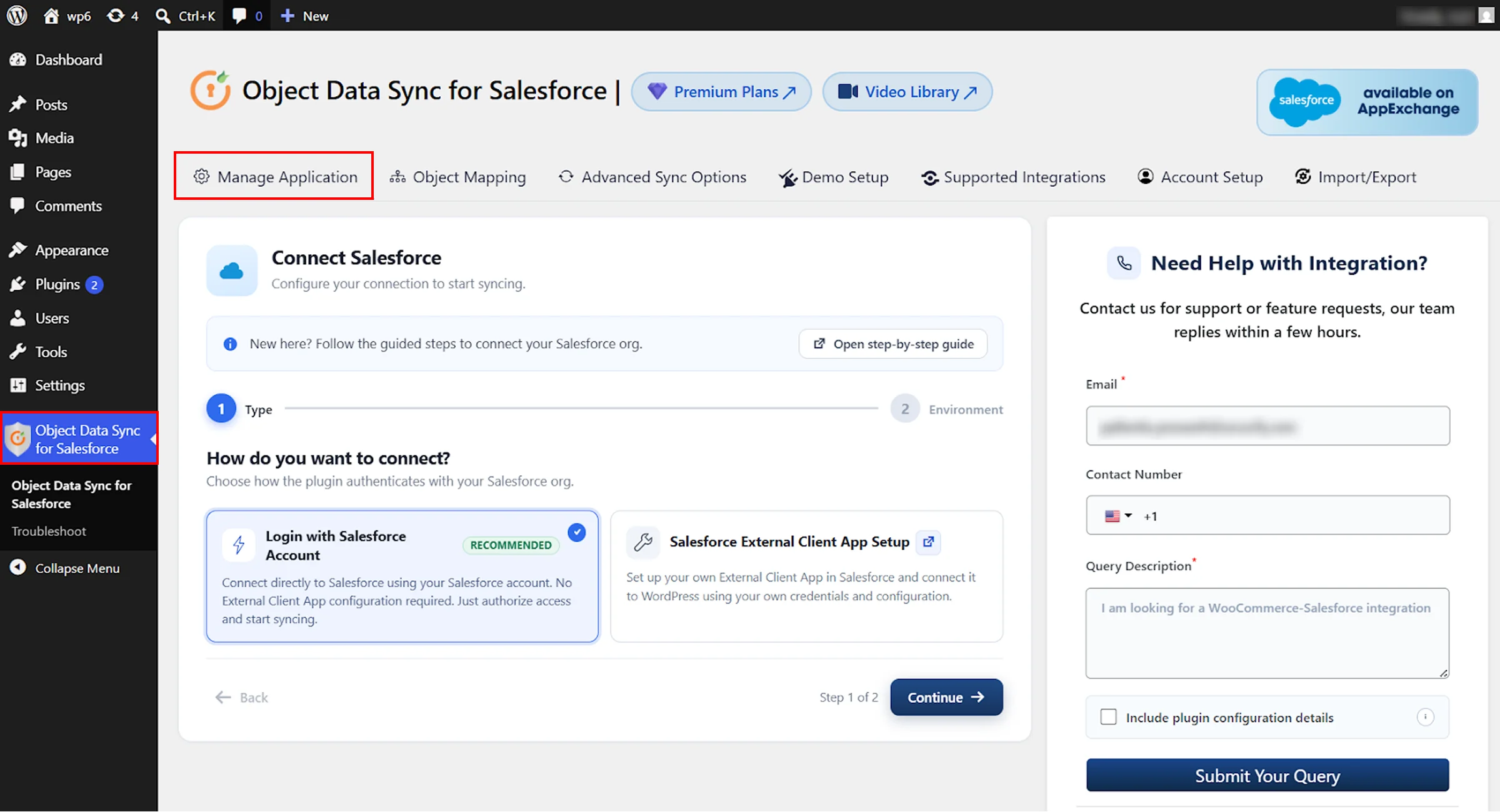The image size is (1500, 812).
Task: Open the Troubleshoot submenu link
Action: [49, 531]
